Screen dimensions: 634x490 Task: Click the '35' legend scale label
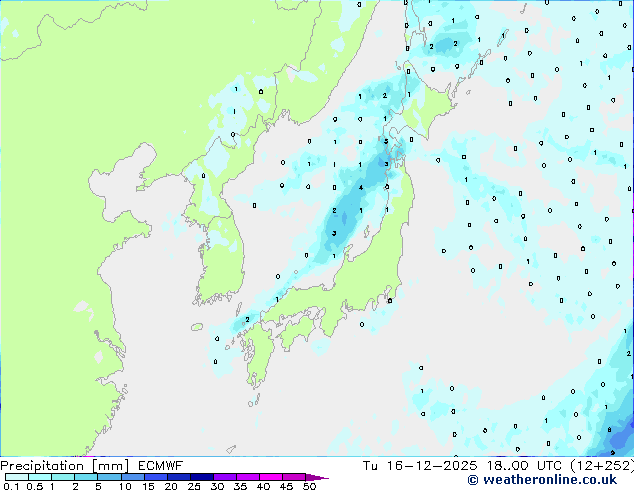(x=240, y=486)
